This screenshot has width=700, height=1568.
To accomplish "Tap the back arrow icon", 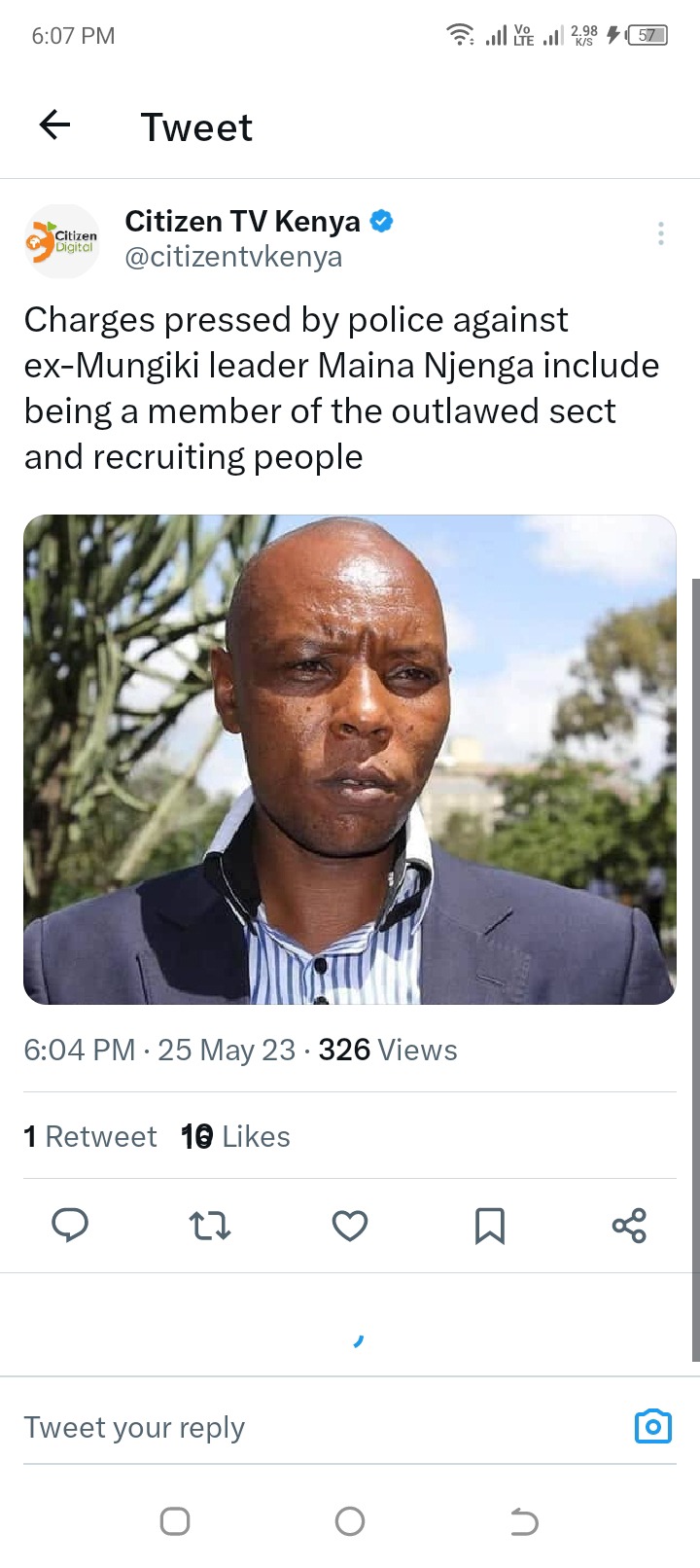I will click(x=55, y=125).
